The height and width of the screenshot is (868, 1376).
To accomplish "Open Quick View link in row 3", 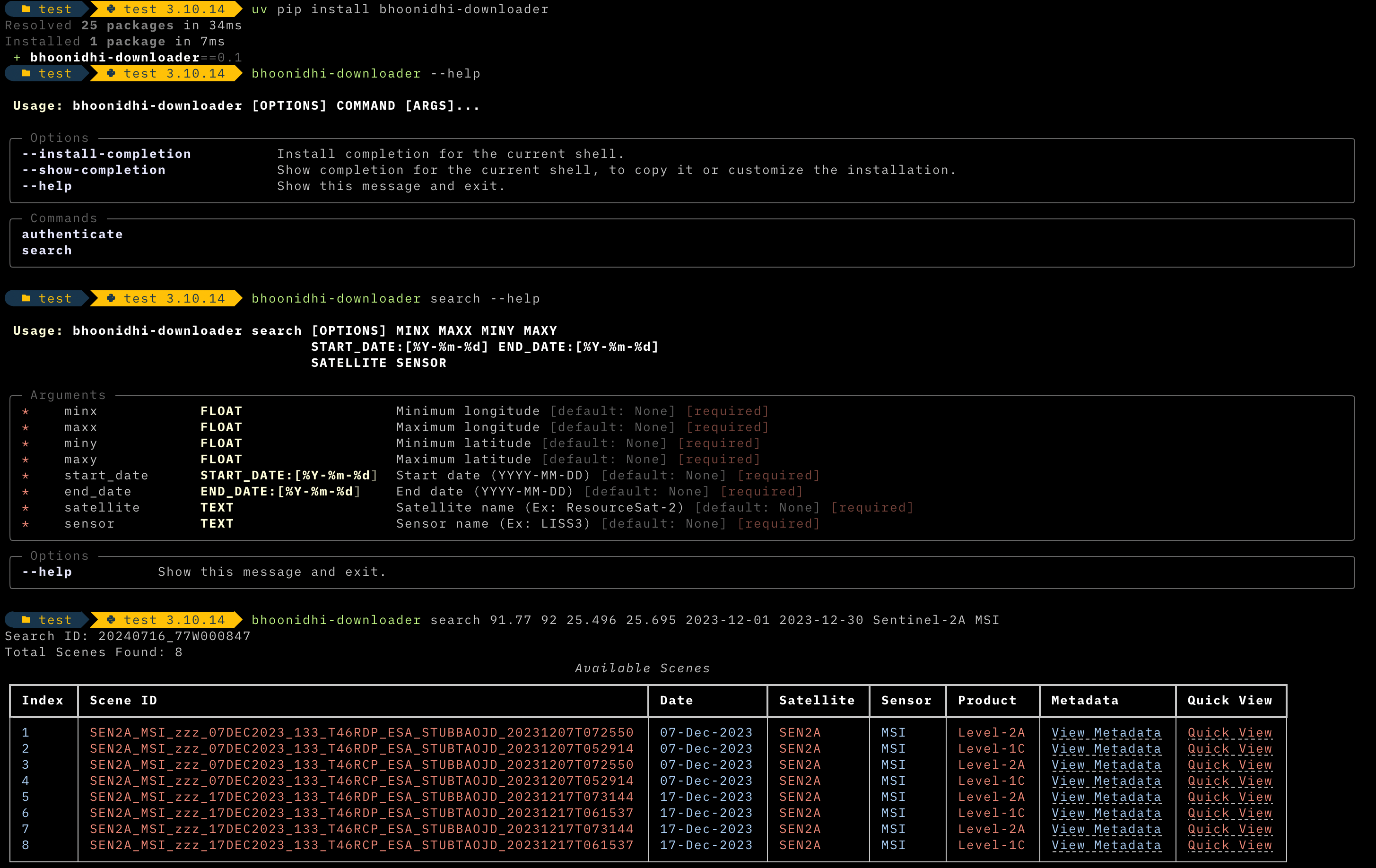I will (1230, 764).
